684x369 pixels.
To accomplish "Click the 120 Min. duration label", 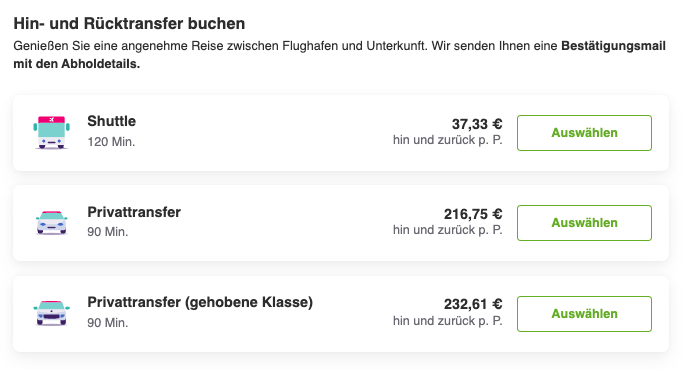I will 111,142.
